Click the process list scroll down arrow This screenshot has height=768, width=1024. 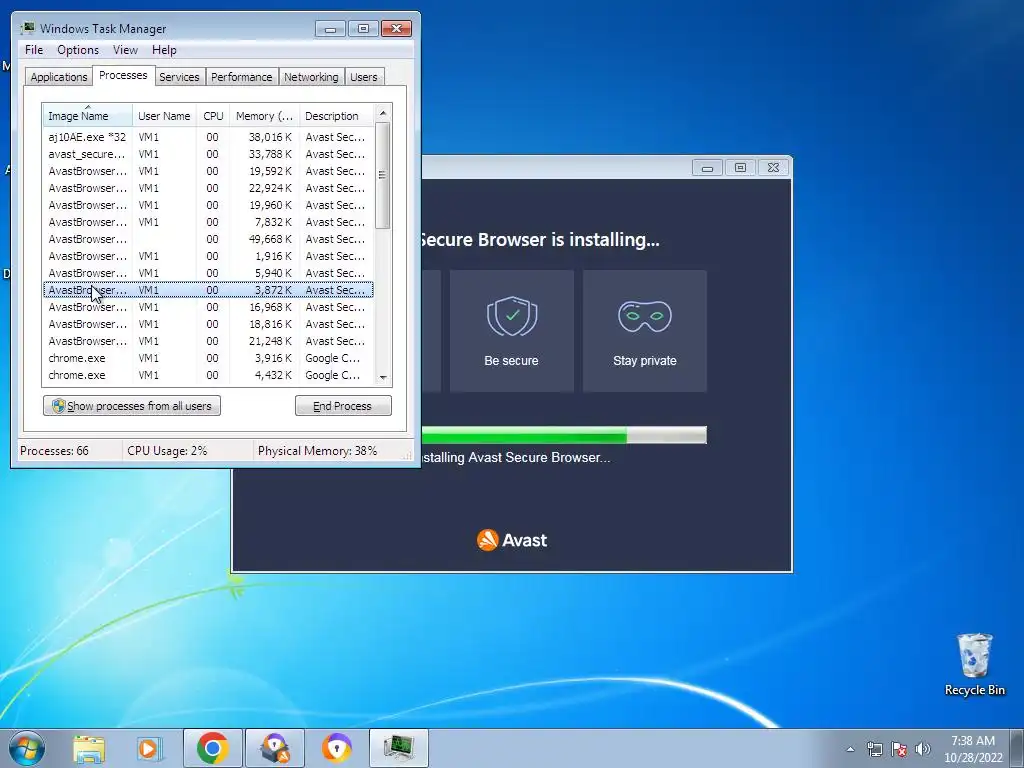383,377
